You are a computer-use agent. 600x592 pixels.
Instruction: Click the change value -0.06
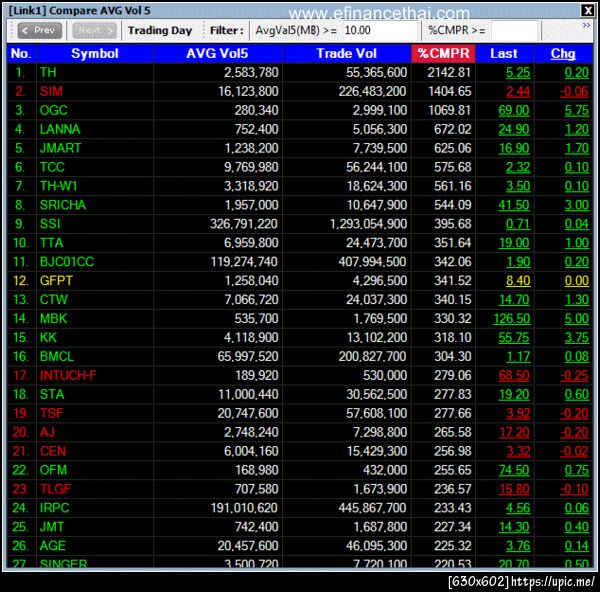(574, 91)
